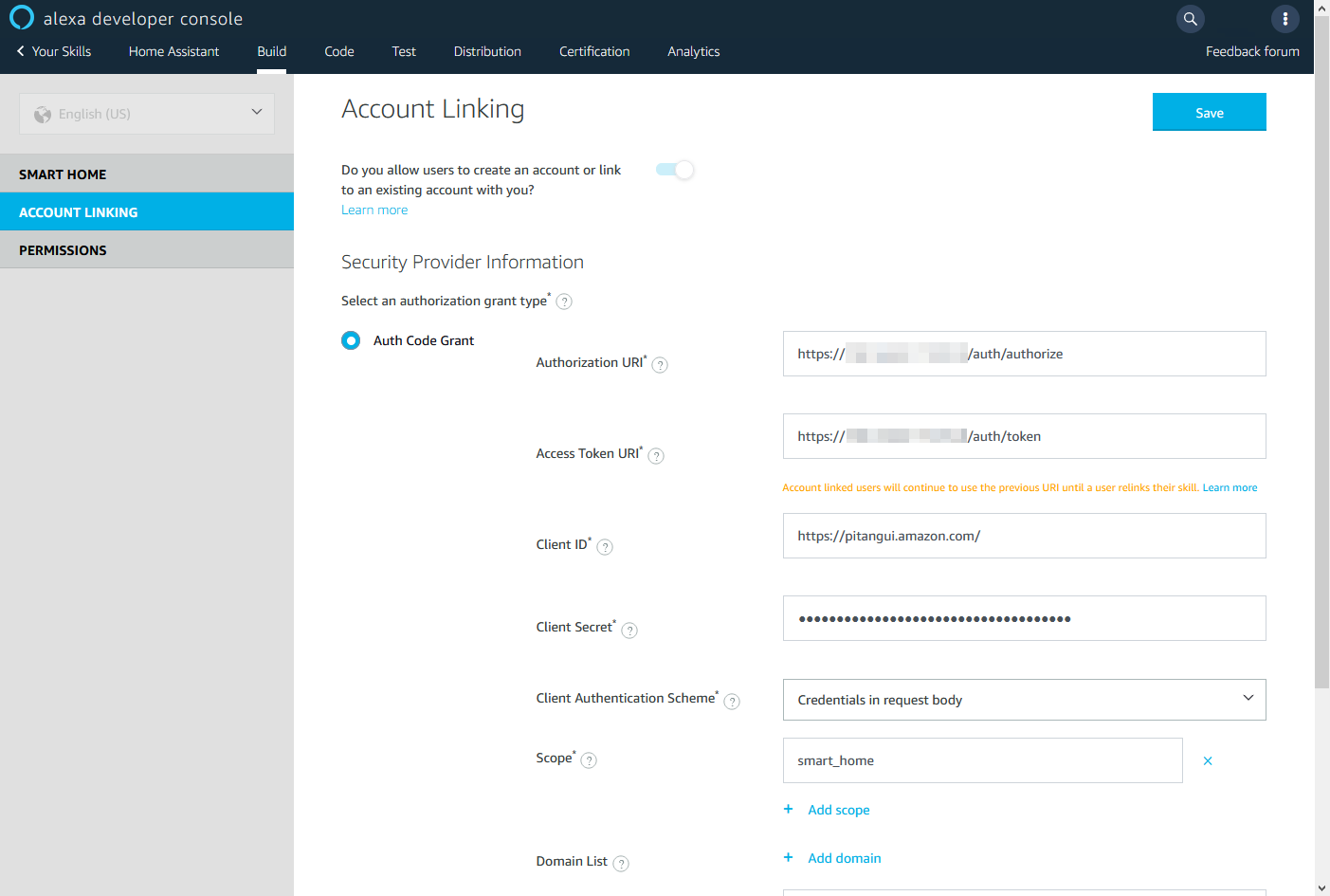Remove the smart_home scope with X
The width and height of the screenshot is (1330, 896).
click(x=1208, y=760)
